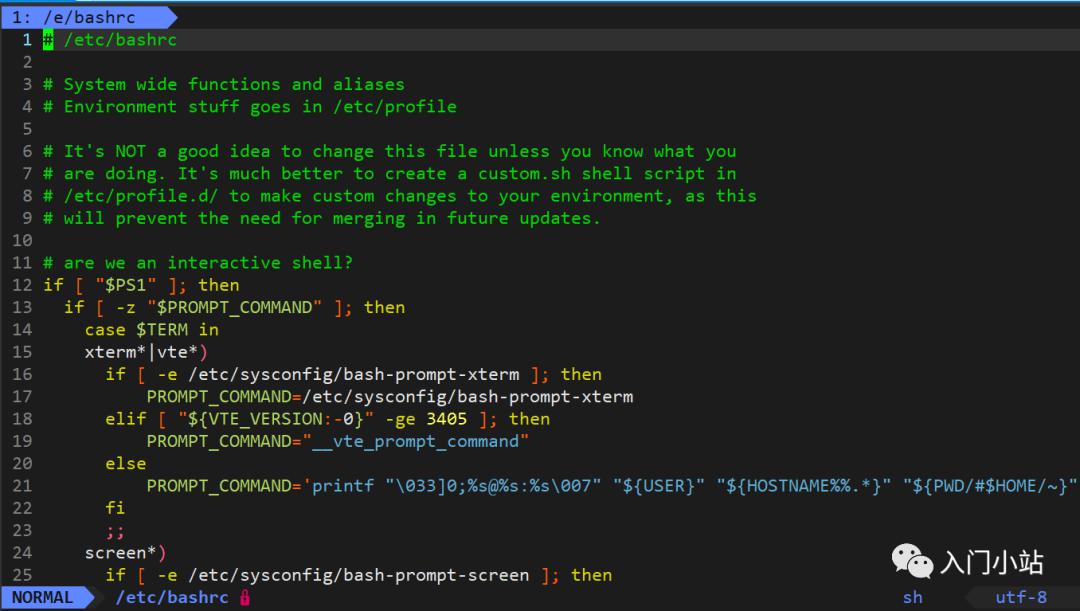Screen dimensions: 1080x611
Task: Click "$PS1" string on line 12
Action: coord(126,285)
